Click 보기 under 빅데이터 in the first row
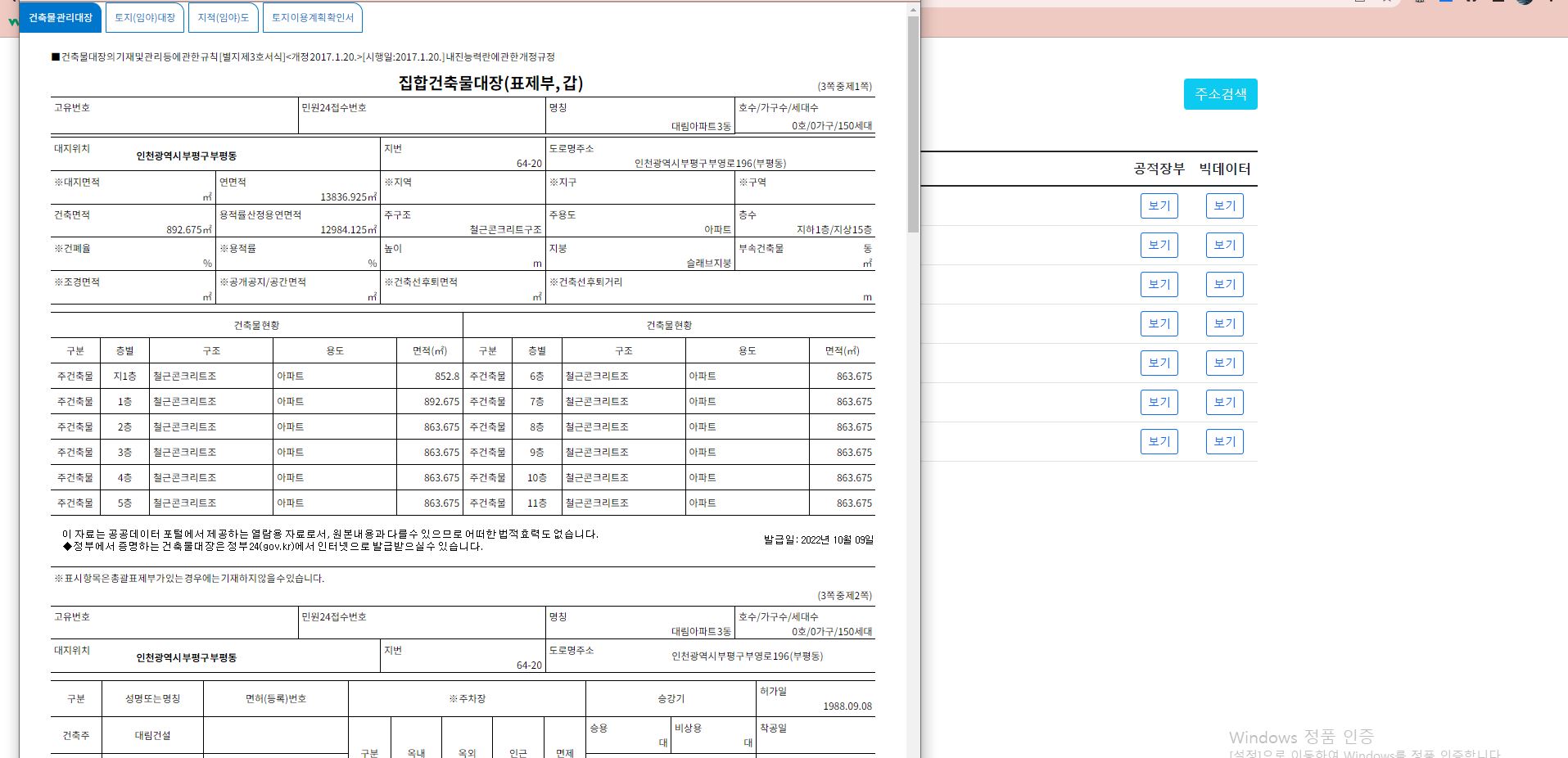This screenshot has width=1568, height=758. 1224,206
